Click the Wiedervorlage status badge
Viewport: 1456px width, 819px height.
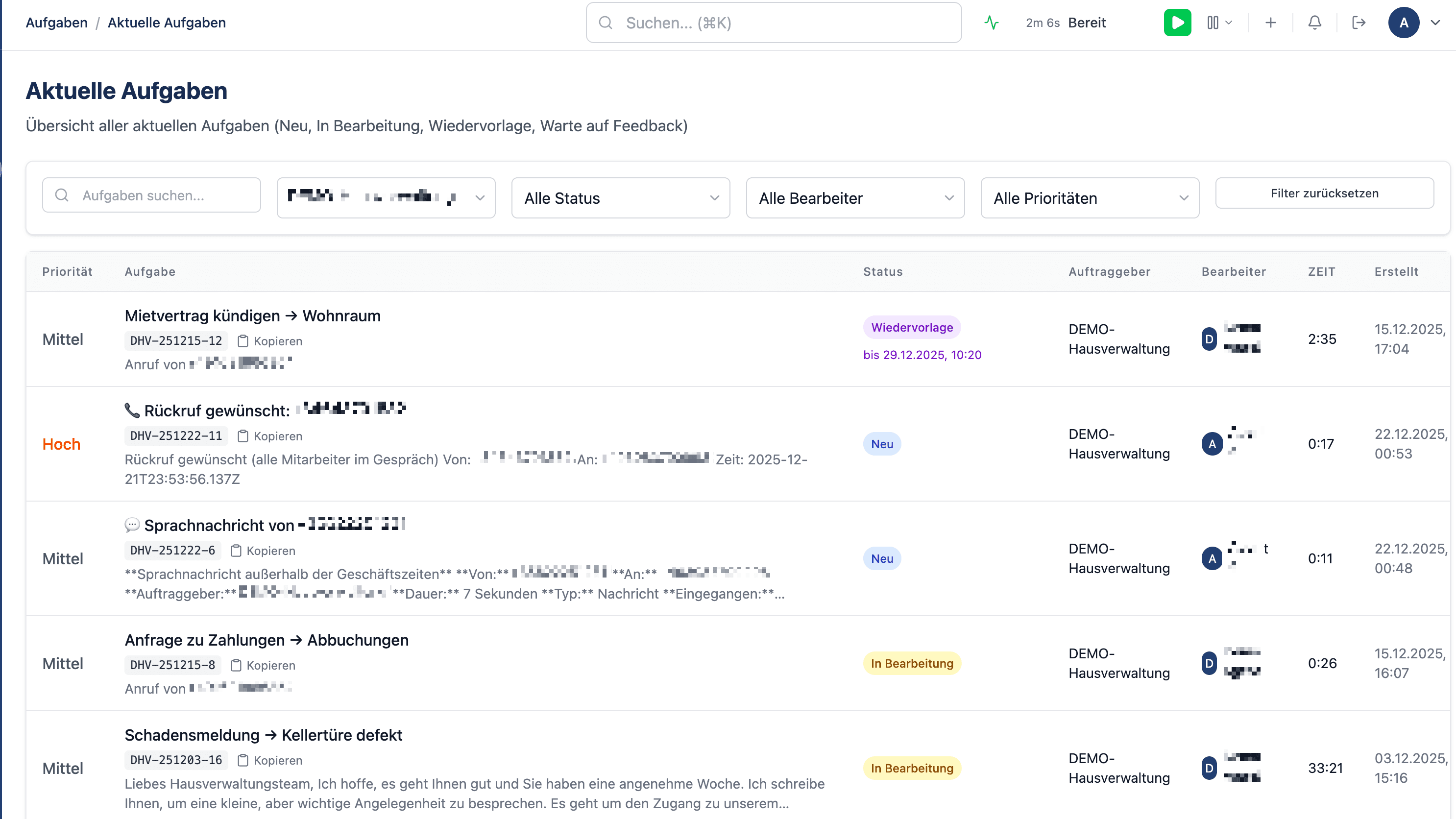(x=912, y=327)
